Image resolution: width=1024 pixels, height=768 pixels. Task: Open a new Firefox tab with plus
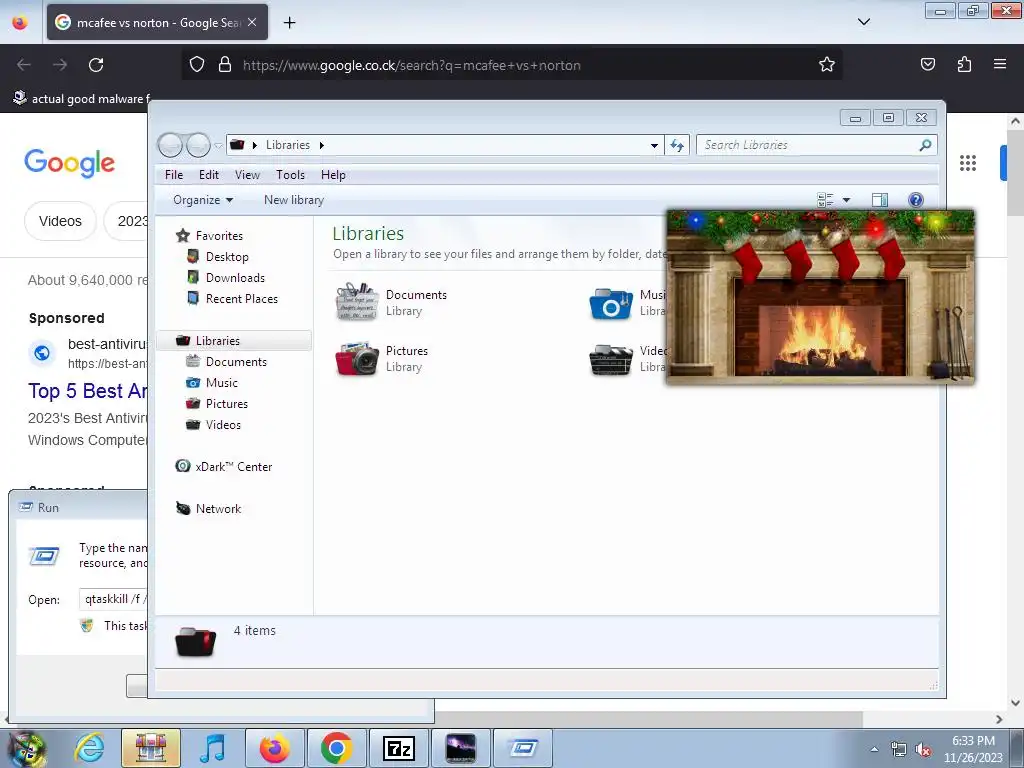[x=289, y=23]
